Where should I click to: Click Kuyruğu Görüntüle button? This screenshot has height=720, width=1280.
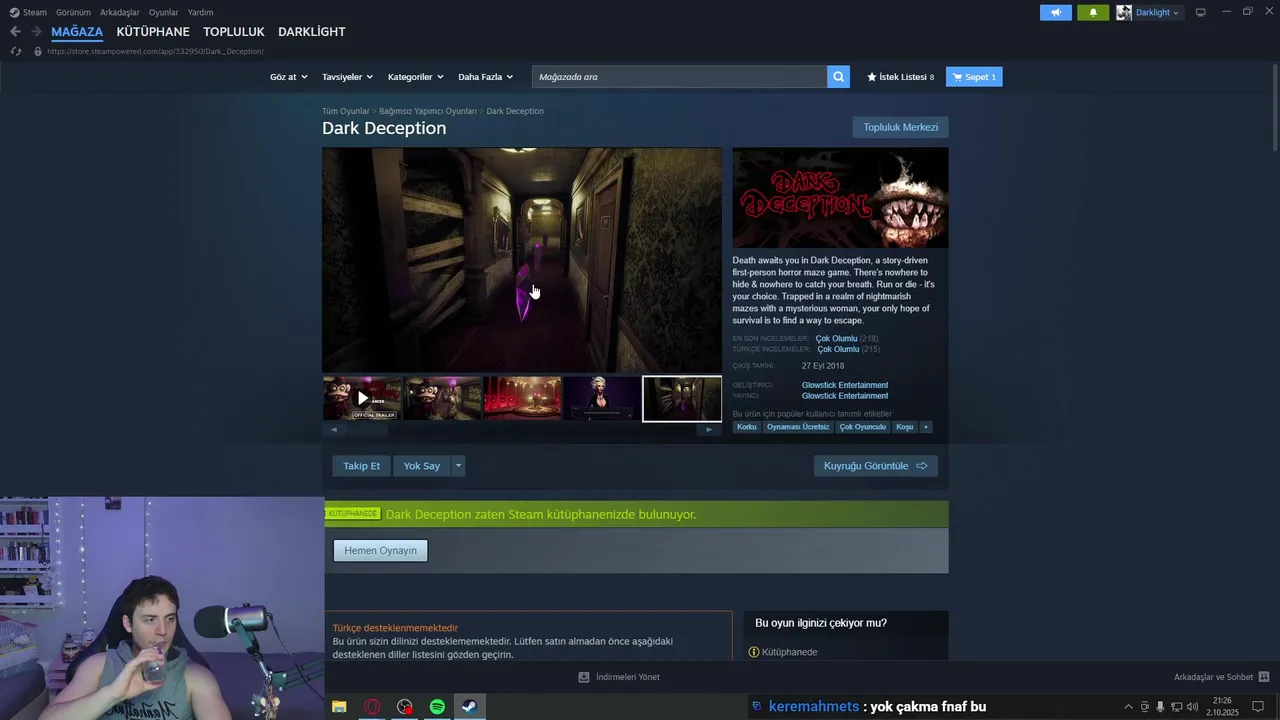click(x=875, y=466)
